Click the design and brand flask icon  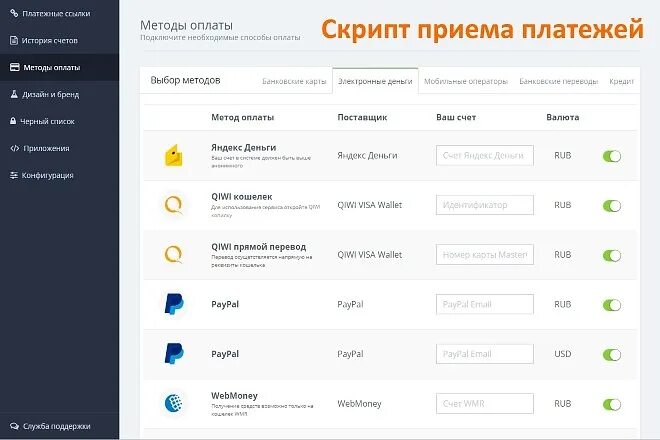pos(14,94)
